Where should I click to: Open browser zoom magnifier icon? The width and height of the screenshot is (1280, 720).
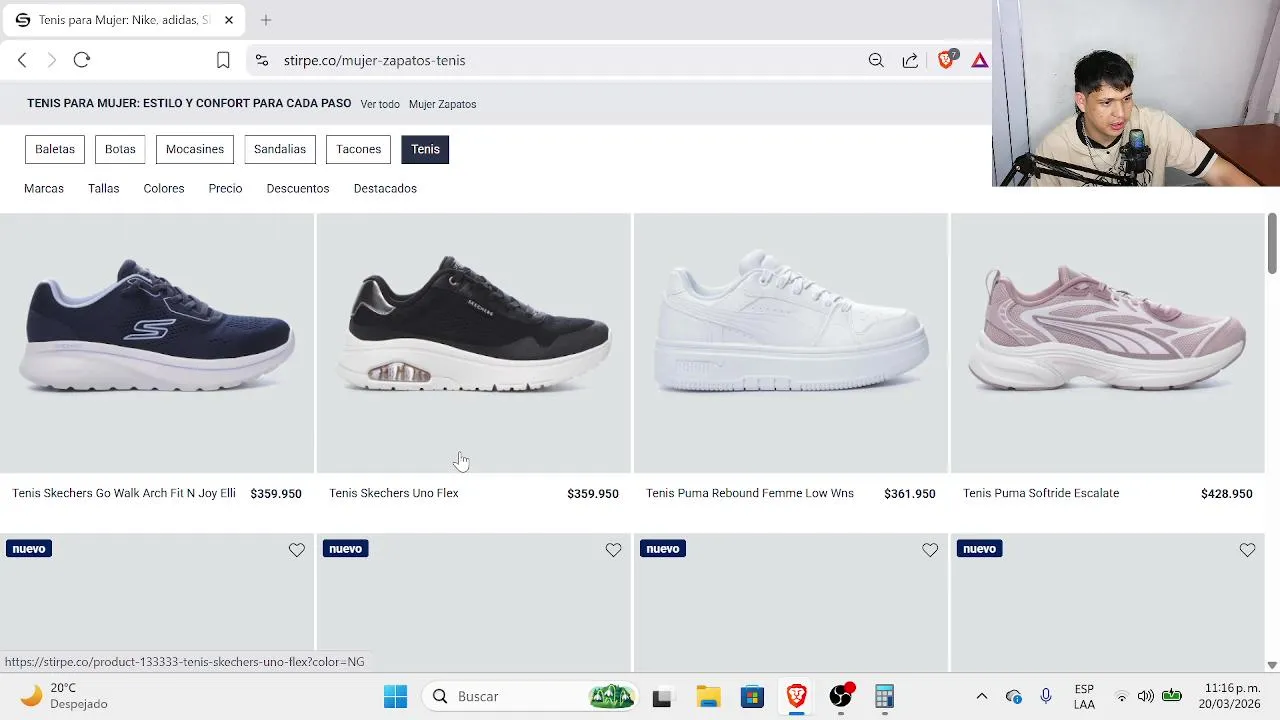coord(876,60)
